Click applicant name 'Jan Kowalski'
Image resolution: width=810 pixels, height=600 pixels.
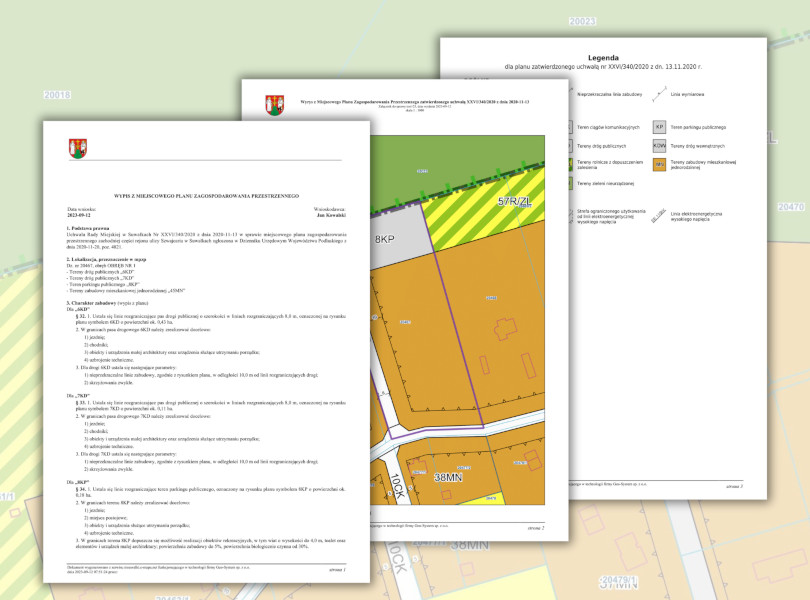coord(331,215)
